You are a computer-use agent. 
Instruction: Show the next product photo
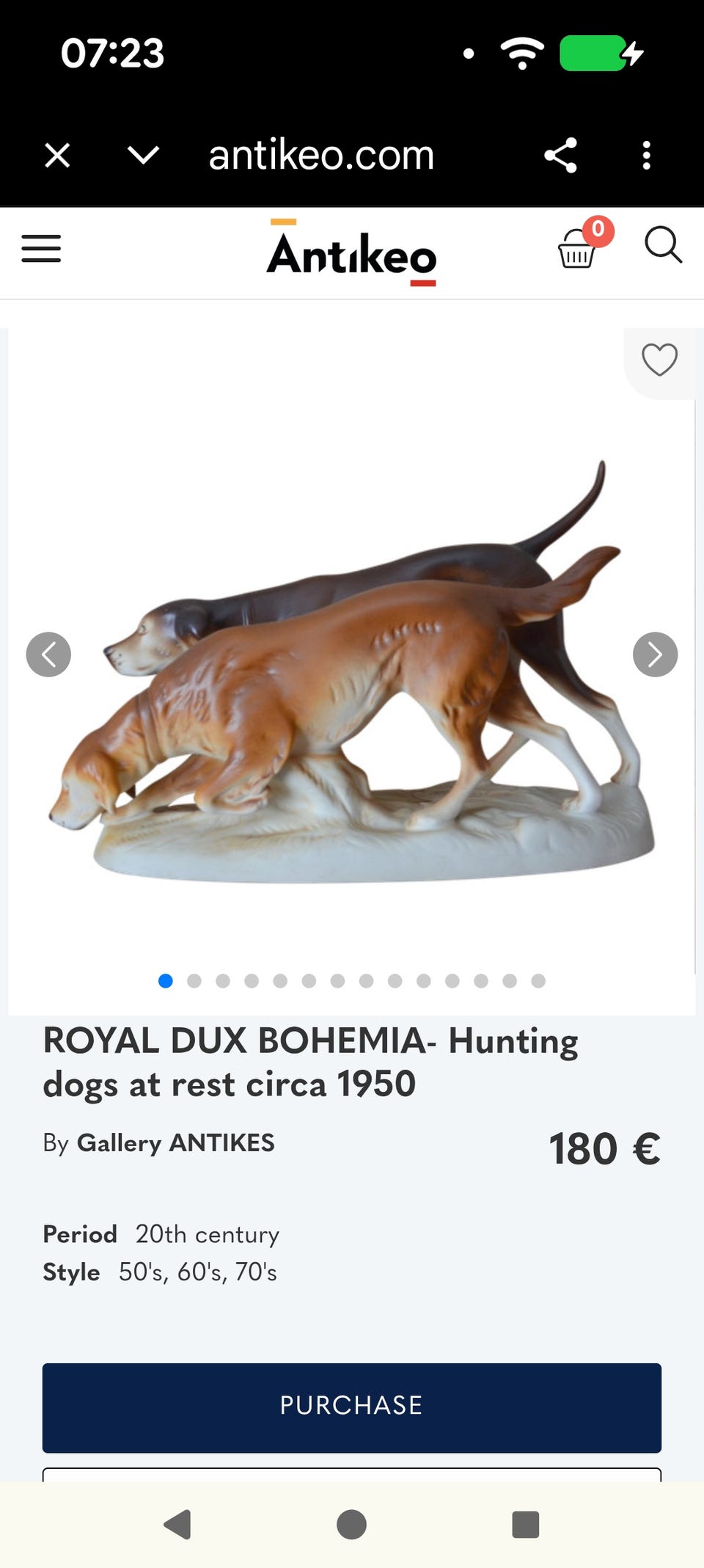click(655, 654)
